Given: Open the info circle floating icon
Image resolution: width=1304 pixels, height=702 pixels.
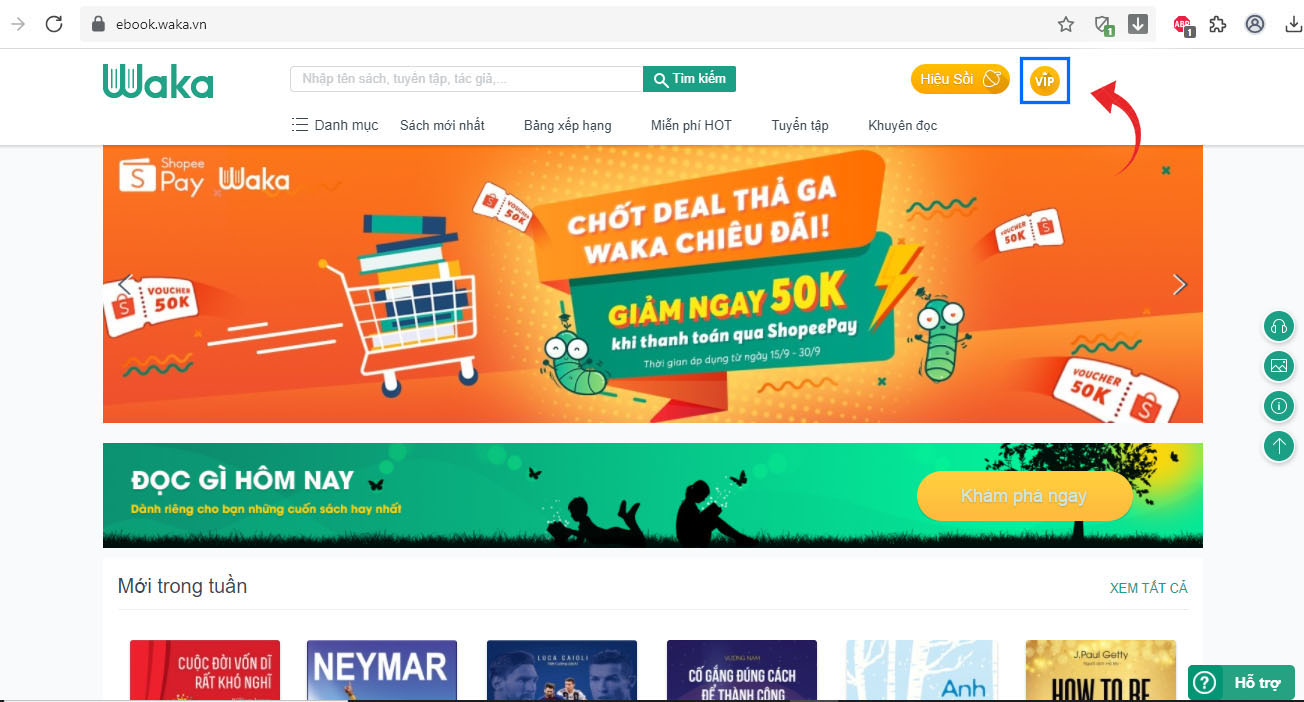Looking at the screenshot, I should [x=1278, y=406].
